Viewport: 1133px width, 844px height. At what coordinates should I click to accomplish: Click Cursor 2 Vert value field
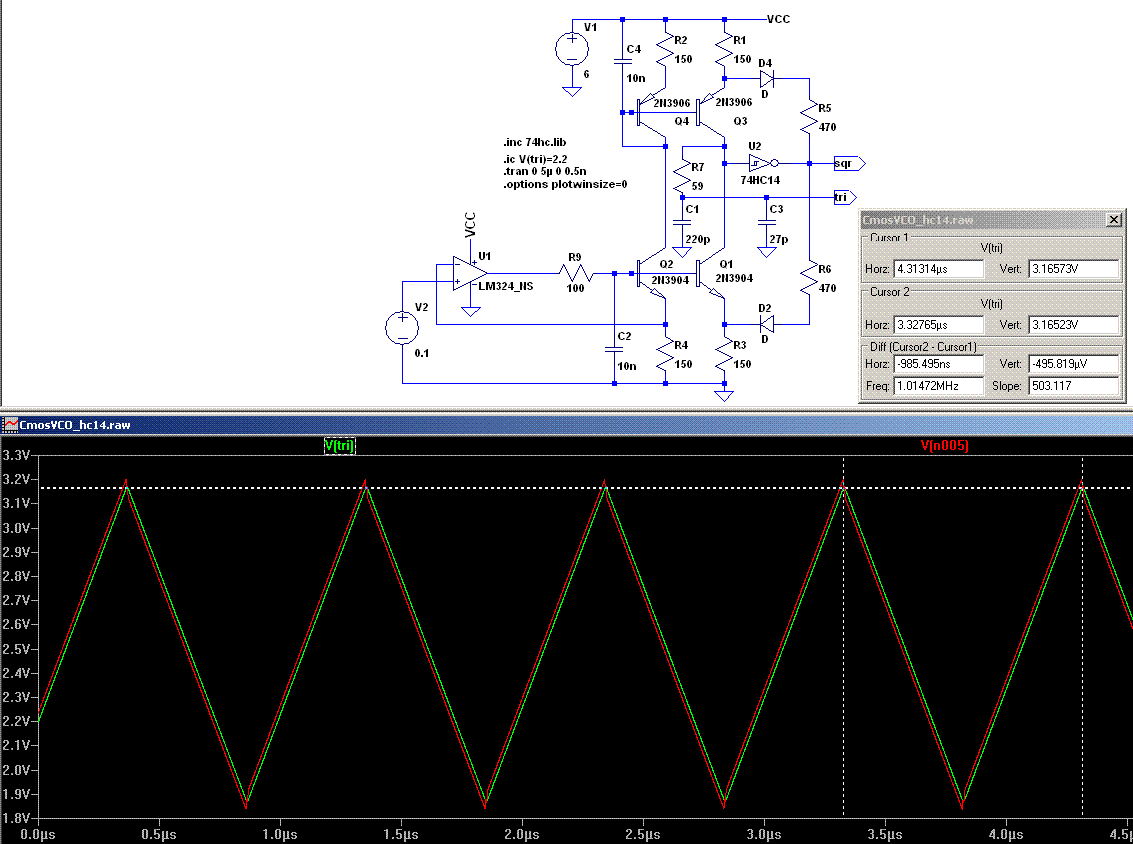pos(1073,325)
